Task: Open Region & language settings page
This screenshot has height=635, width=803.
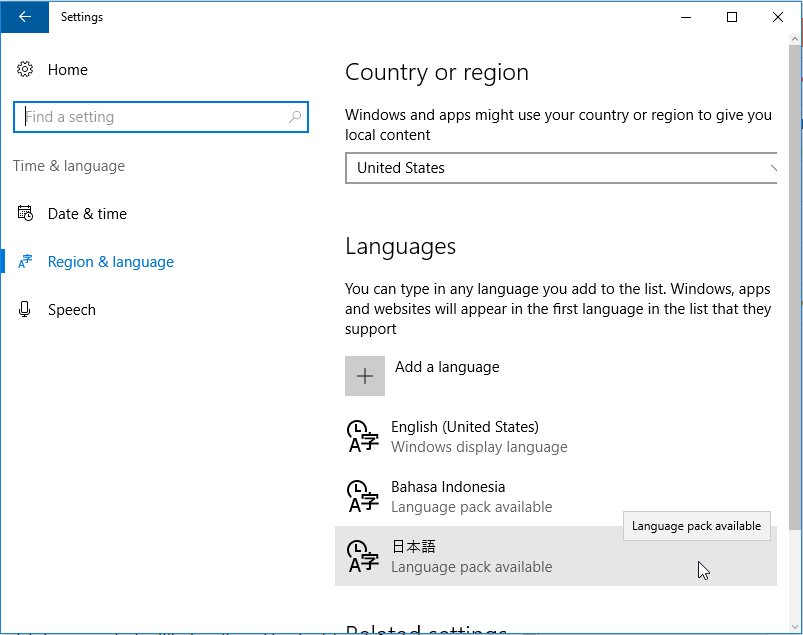Action: (111, 262)
